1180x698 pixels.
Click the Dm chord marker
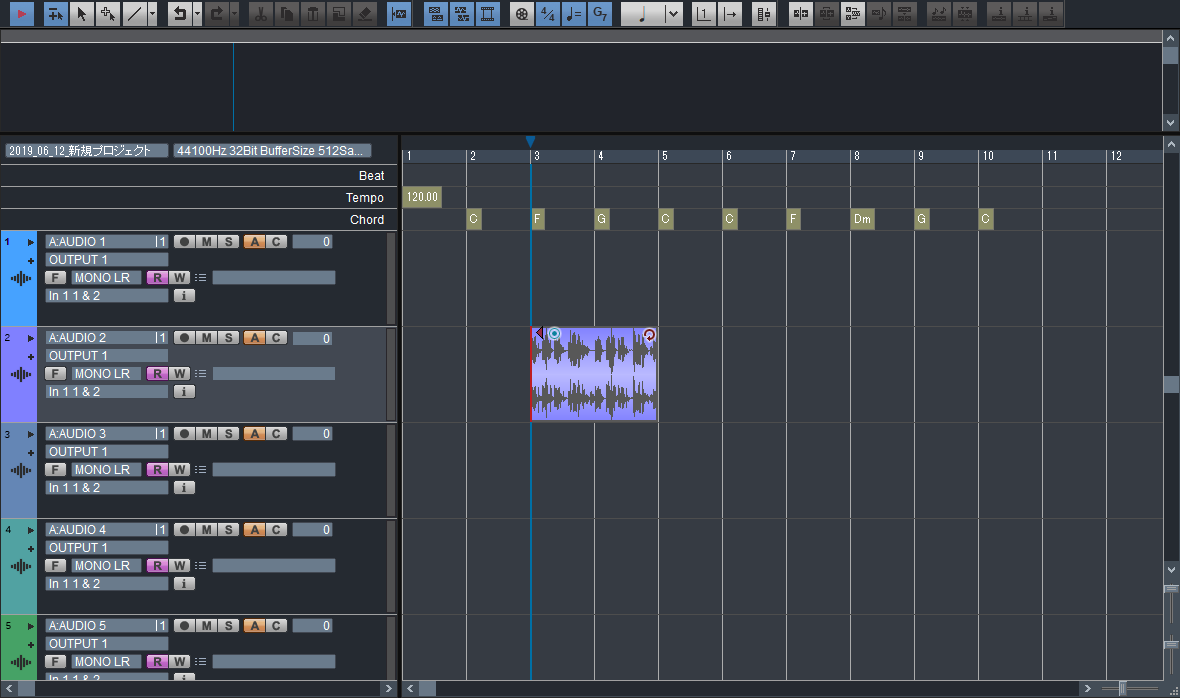[862, 220]
